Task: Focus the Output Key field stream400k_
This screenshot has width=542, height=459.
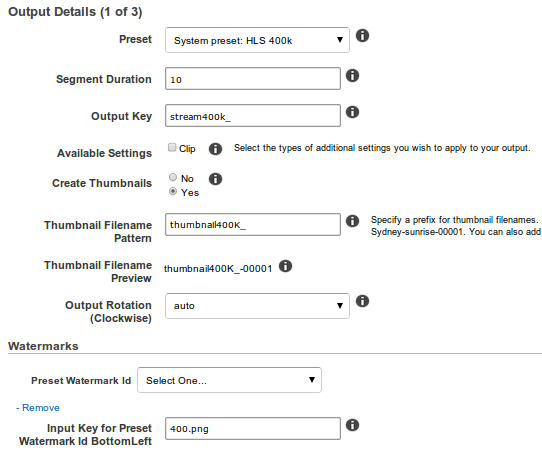Action: [x=253, y=116]
